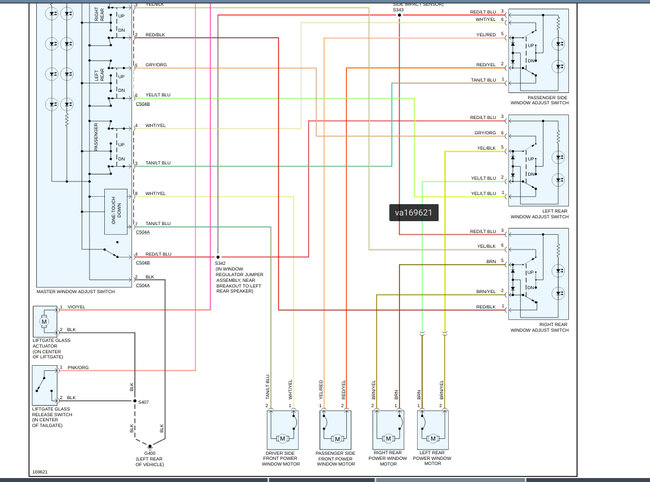Click the BLK label at liftgate actuator pin 2
The width and height of the screenshot is (650, 482).
[71, 330]
